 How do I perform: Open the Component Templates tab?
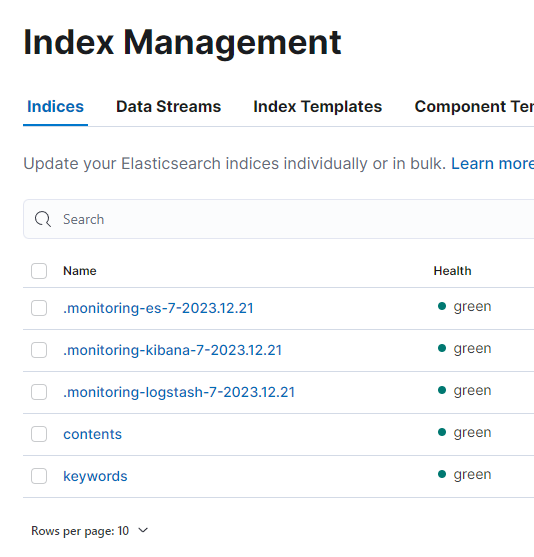click(x=474, y=107)
